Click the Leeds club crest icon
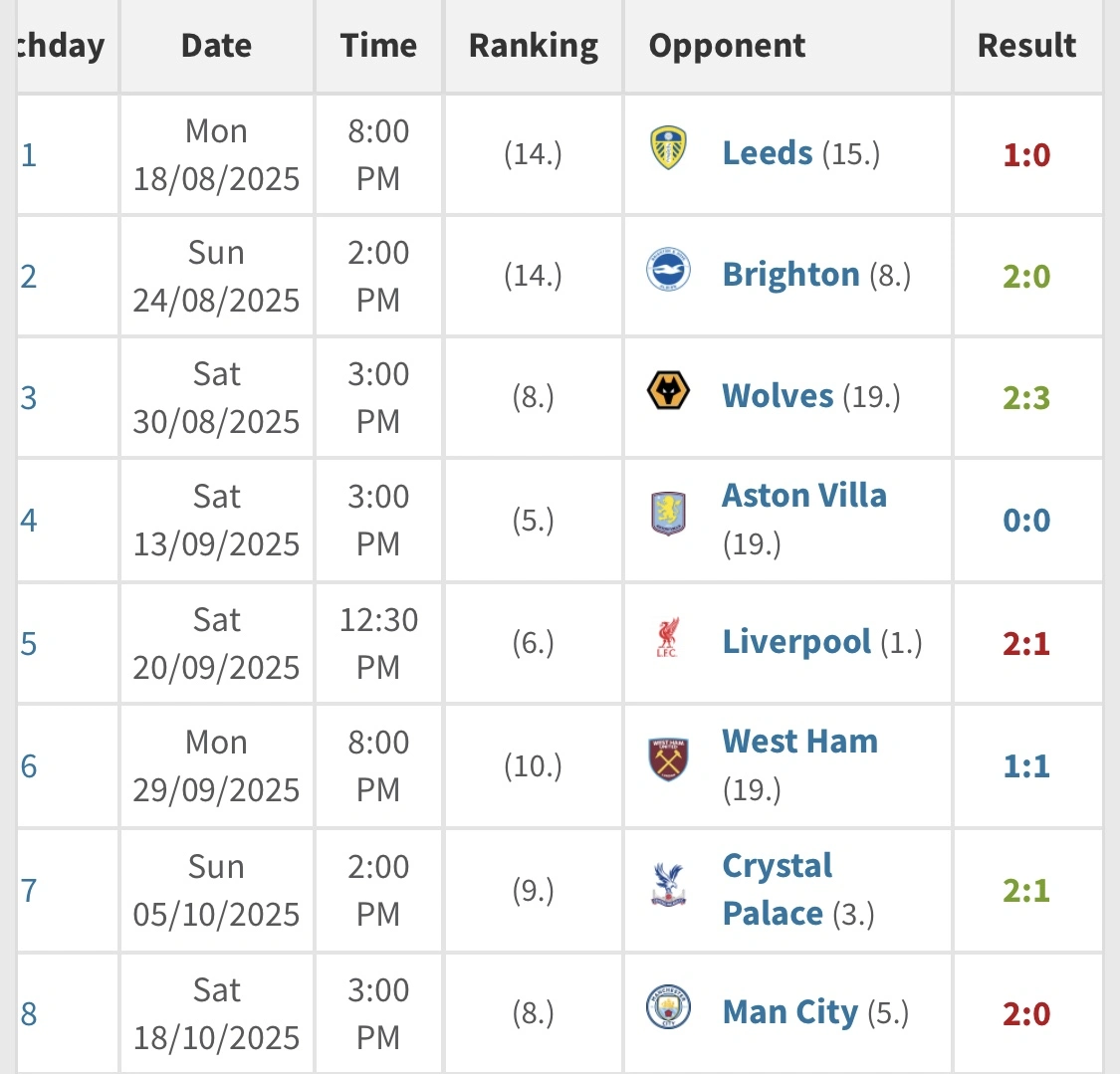 coord(668,148)
